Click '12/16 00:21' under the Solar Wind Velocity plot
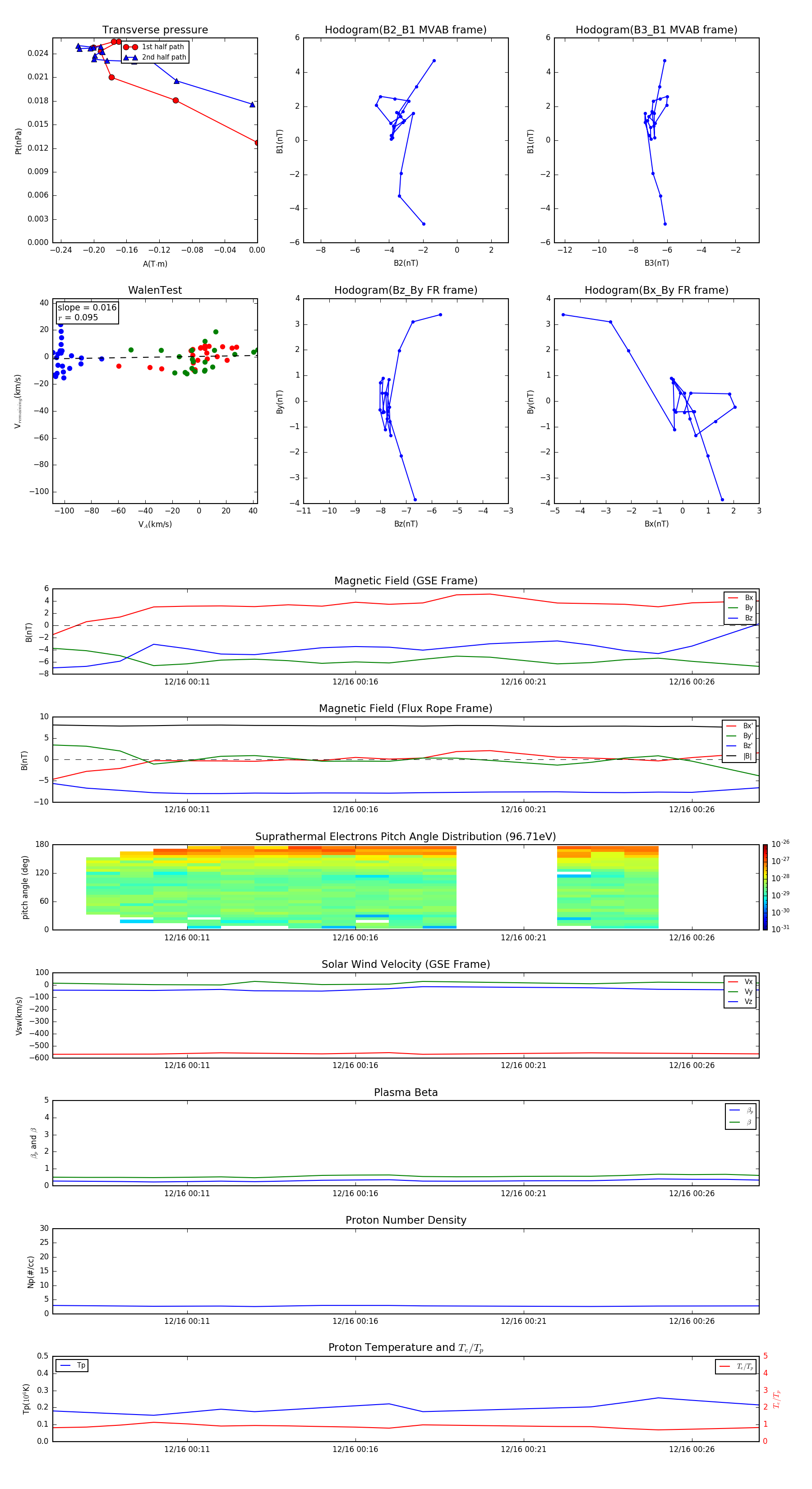This screenshot has width=812, height=1489. tap(523, 1065)
